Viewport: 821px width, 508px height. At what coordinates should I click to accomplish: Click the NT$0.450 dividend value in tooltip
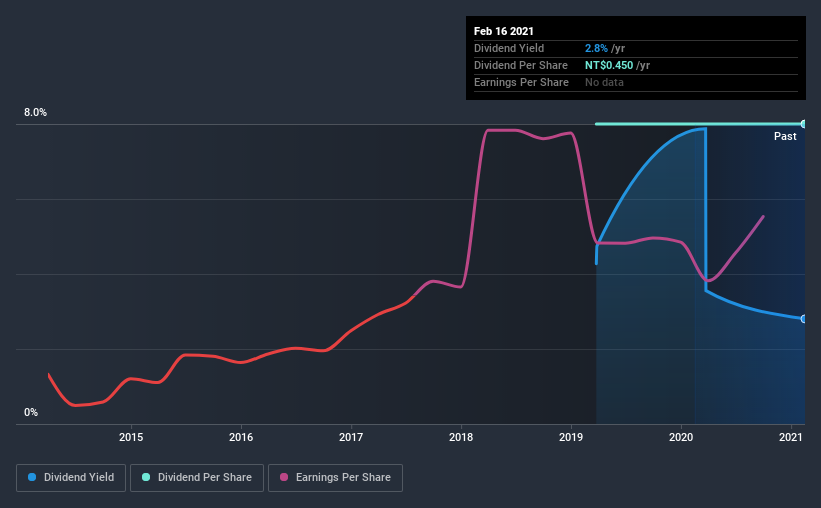pyautogui.click(x=609, y=65)
